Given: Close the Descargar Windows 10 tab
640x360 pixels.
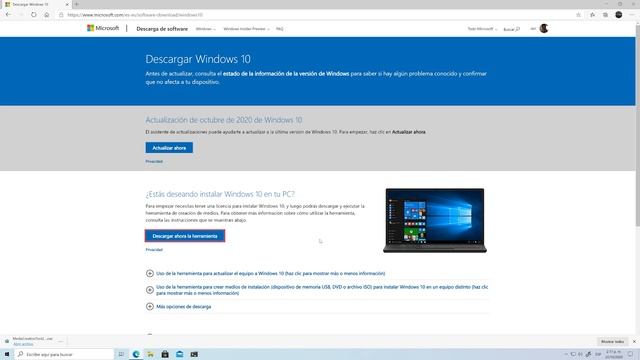Looking at the screenshot, I should [x=67, y=4].
